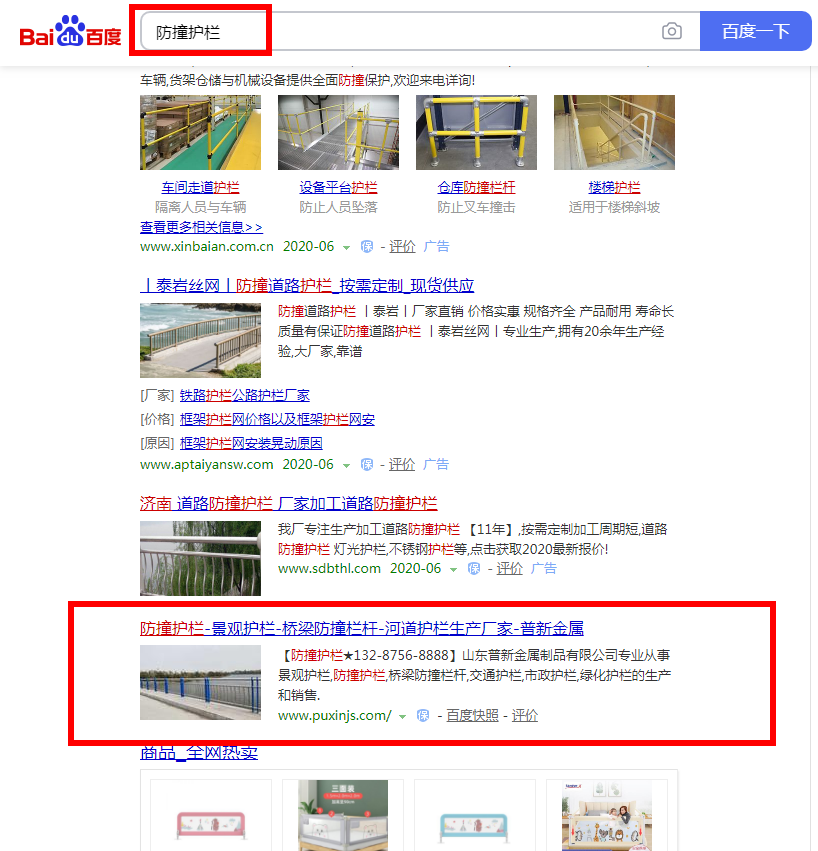The height and width of the screenshot is (851, 818).
Task: Open the 济南 道路防撞护栏 result title
Action: [289, 504]
